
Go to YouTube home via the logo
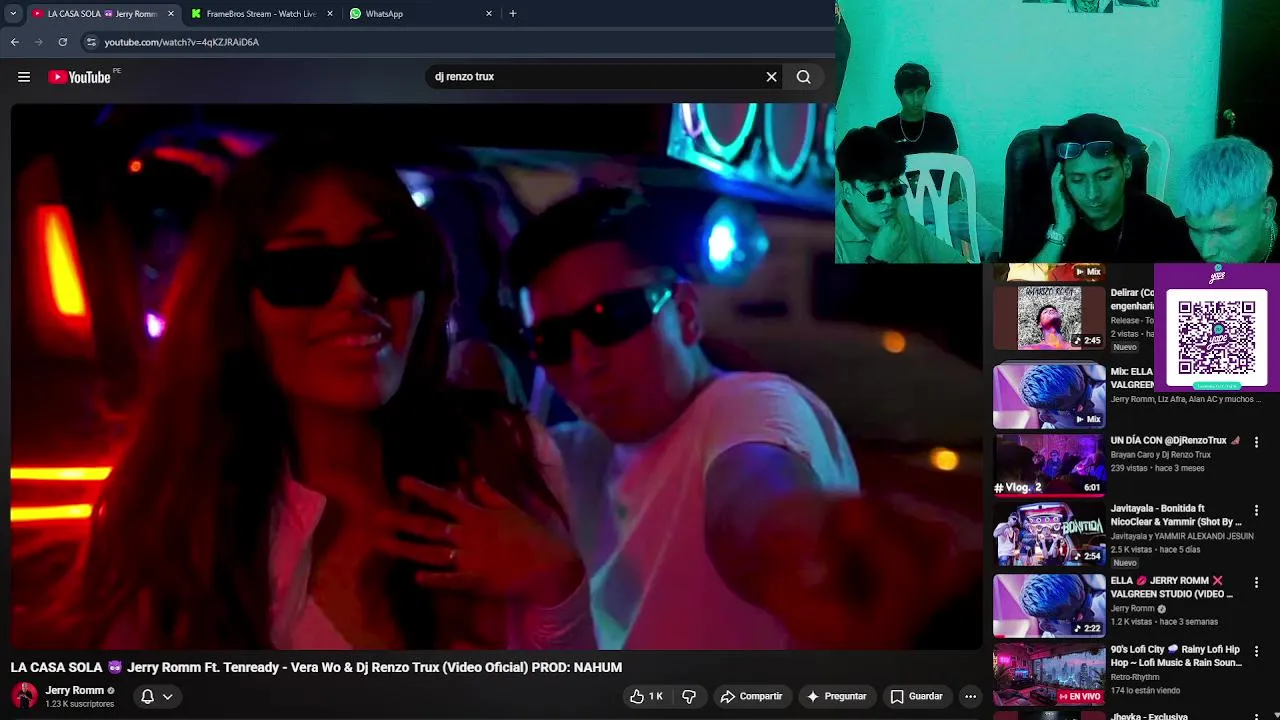(80, 77)
